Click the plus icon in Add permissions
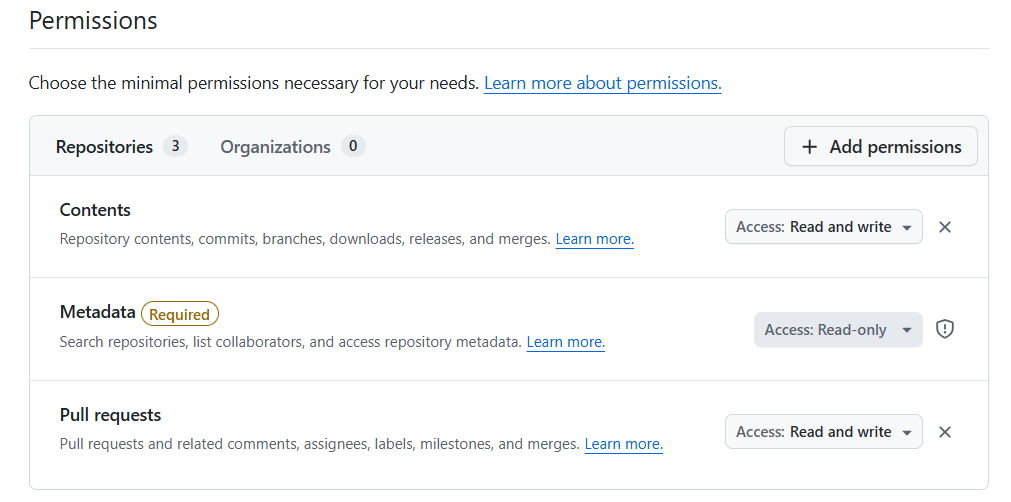1011x502 pixels. 810,147
